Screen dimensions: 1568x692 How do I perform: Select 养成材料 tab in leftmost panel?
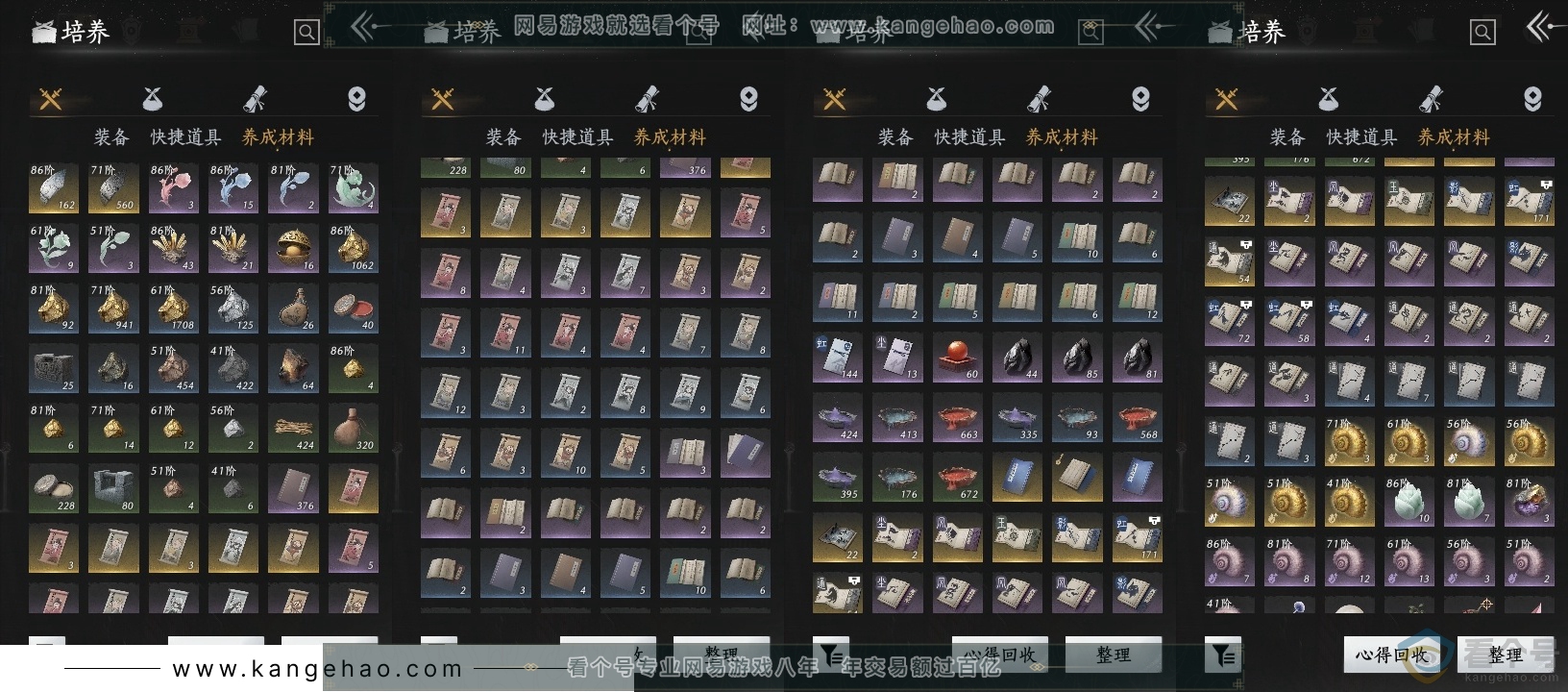click(278, 137)
